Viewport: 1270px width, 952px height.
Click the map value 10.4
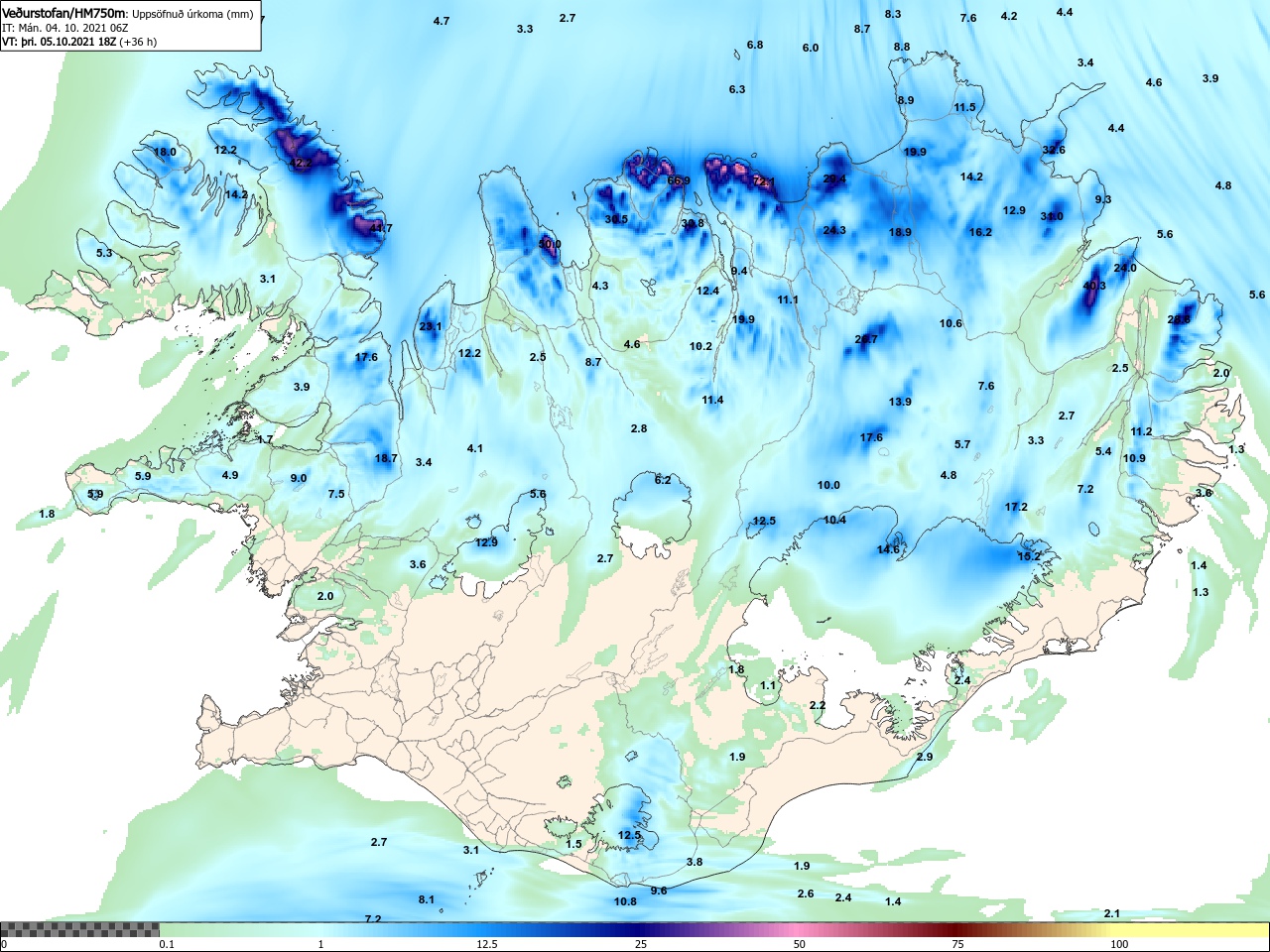pyautogui.click(x=834, y=520)
